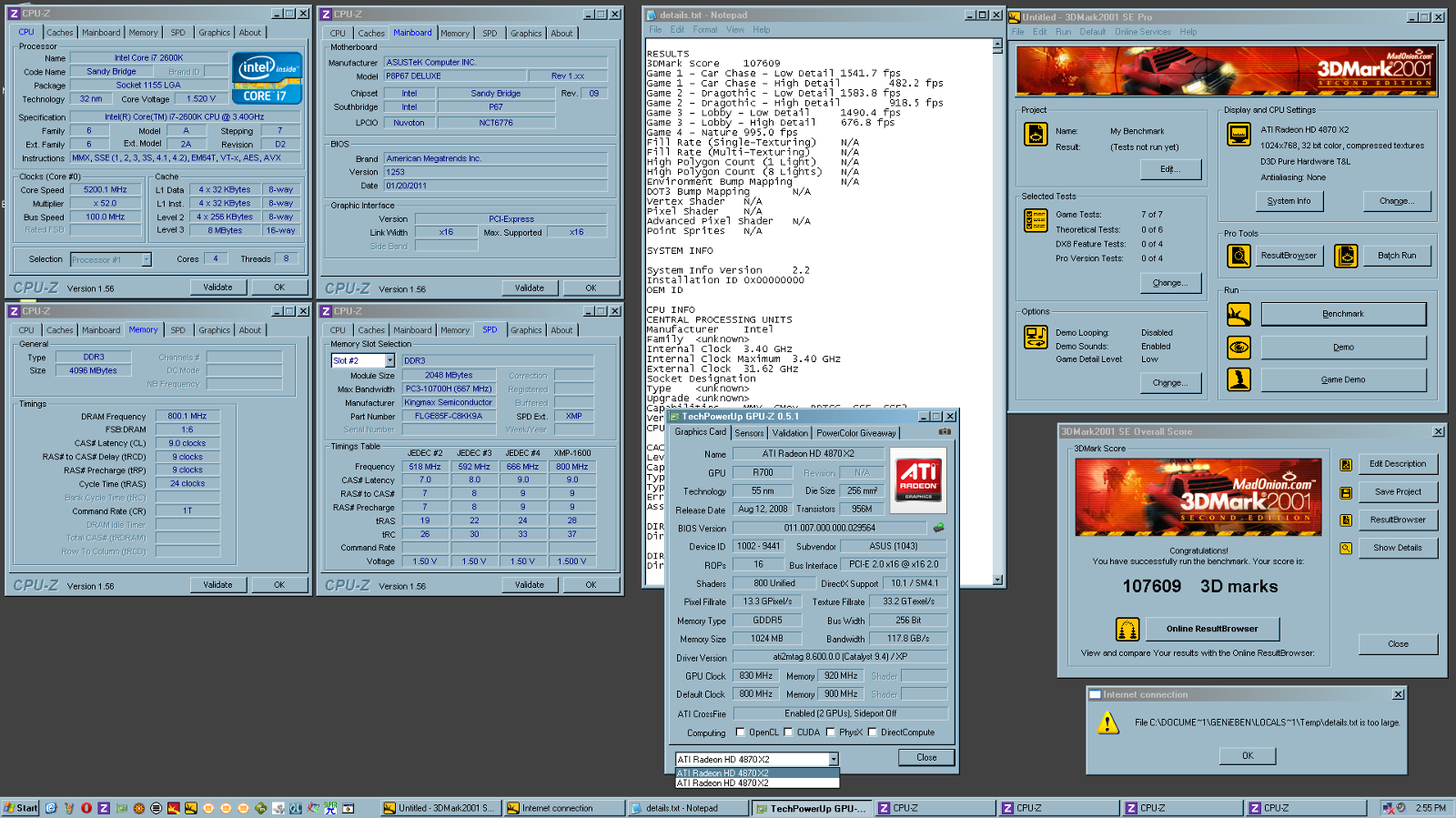The width and height of the screenshot is (1456, 818).
Task: Click the Batch Run button
Action: click(1397, 256)
